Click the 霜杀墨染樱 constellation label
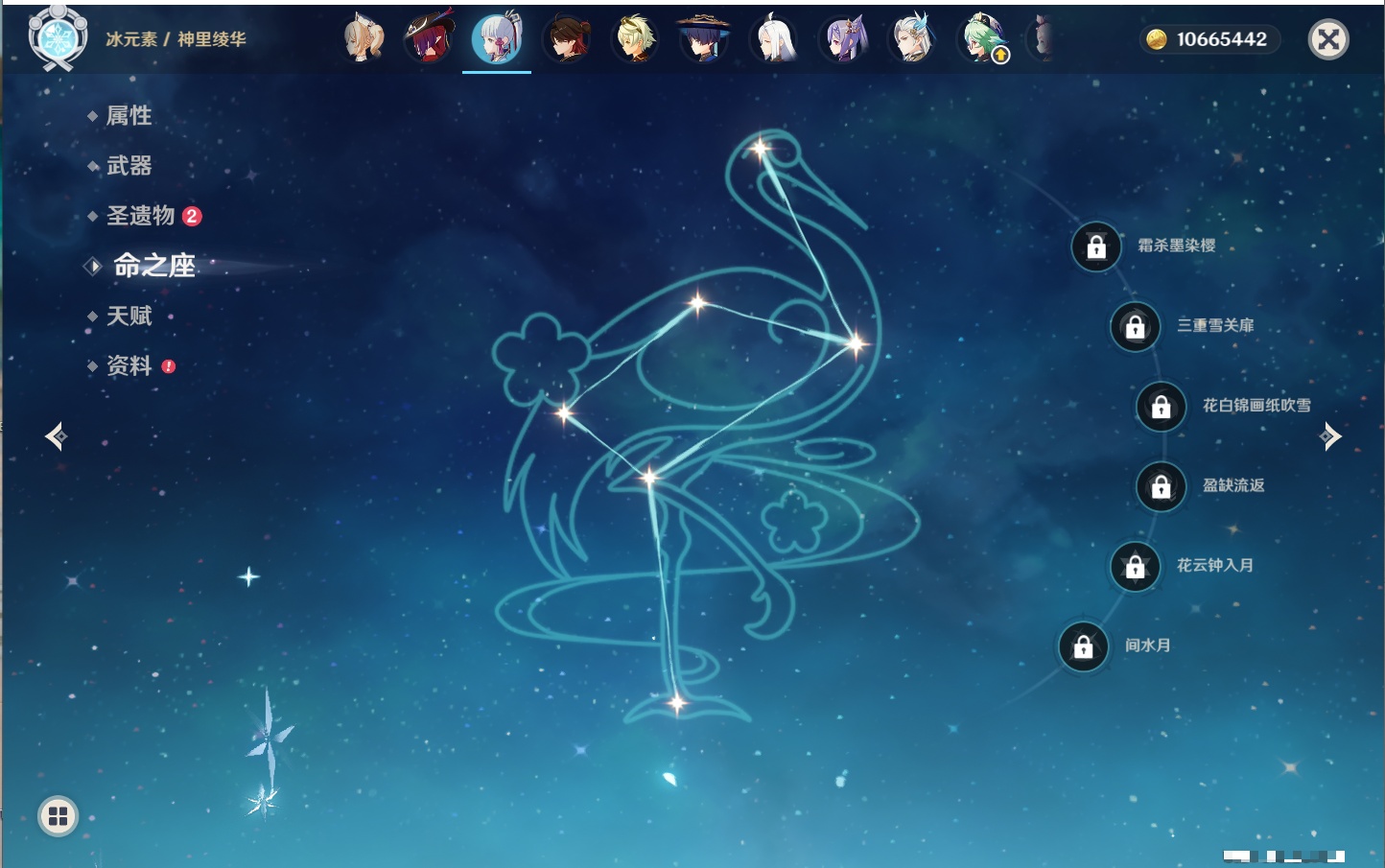Viewport: 1385px width, 868px height. click(x=1177, y=246)
